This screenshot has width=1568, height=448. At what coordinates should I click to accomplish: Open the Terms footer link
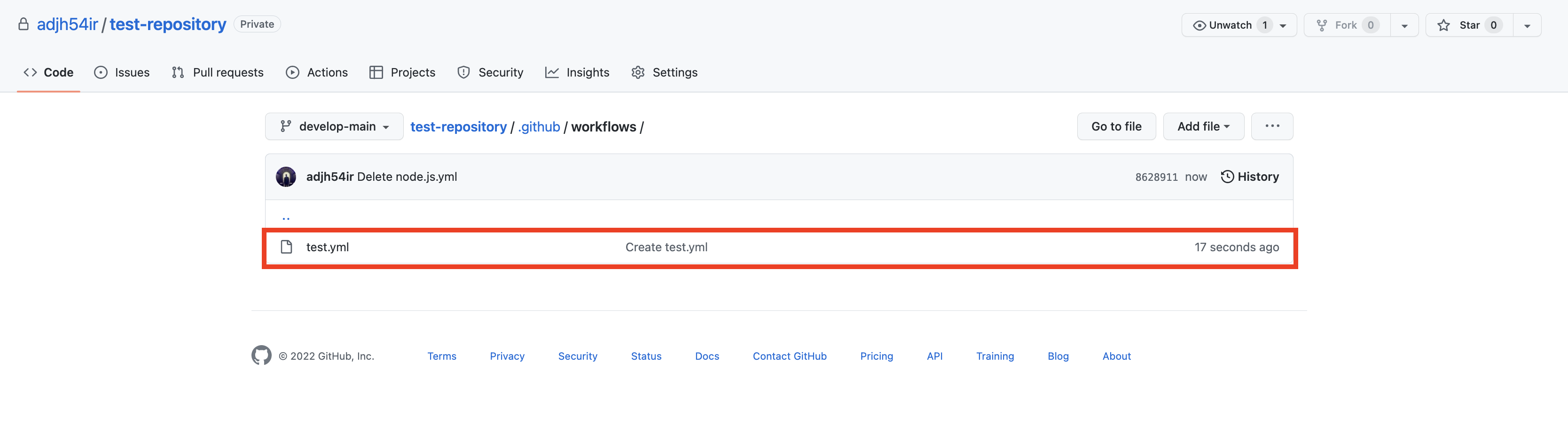point(442,356)
